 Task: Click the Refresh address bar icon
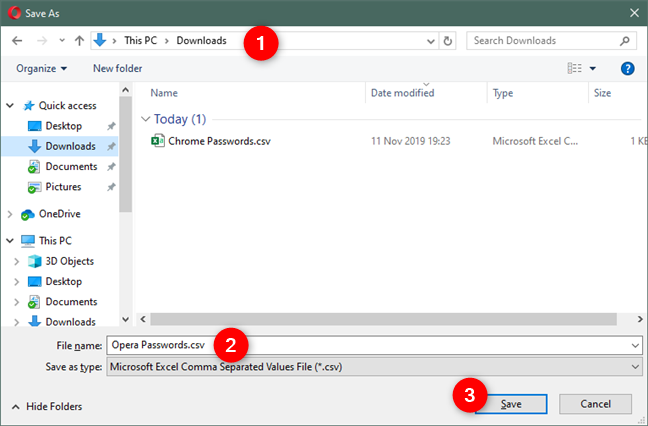tap(448, 41)
